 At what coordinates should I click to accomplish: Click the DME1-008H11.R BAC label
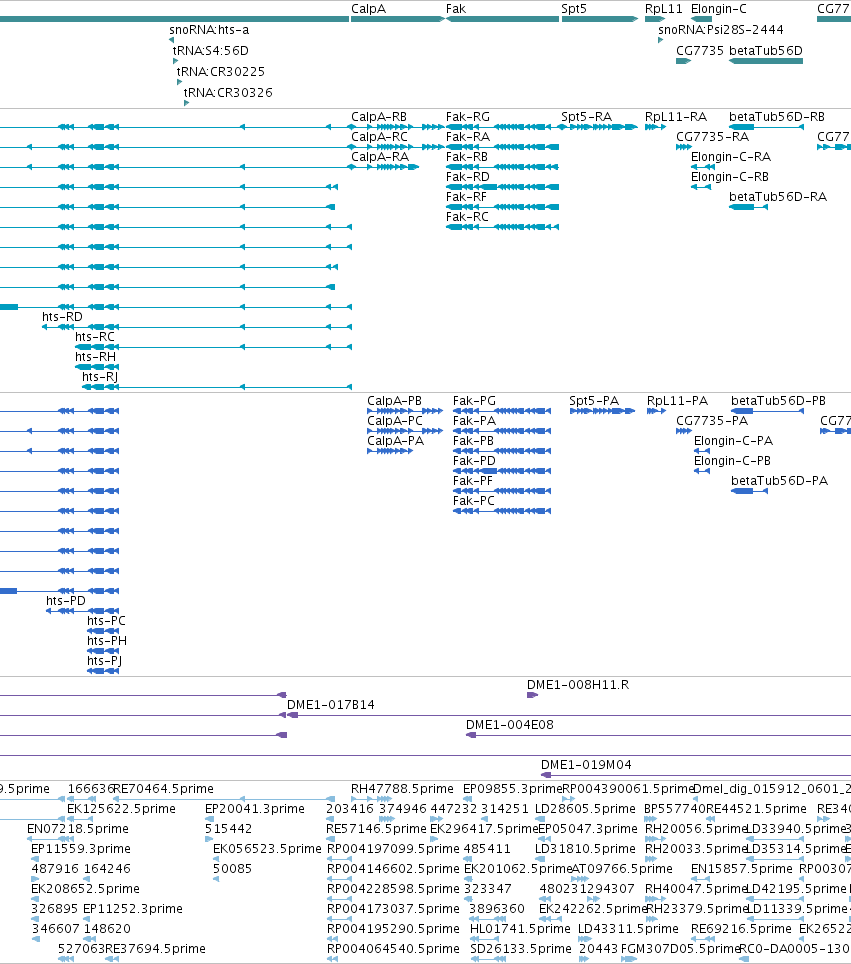578,685
